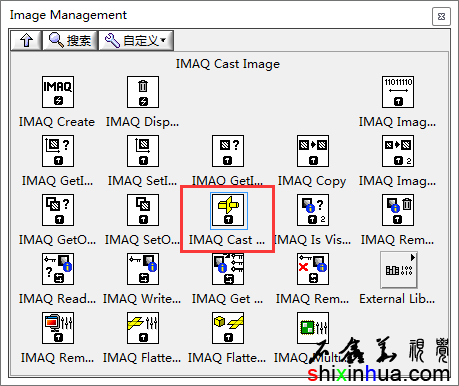Click the IMAQ Remove icon with trash can
459x386 pixels.
[398, 210]
